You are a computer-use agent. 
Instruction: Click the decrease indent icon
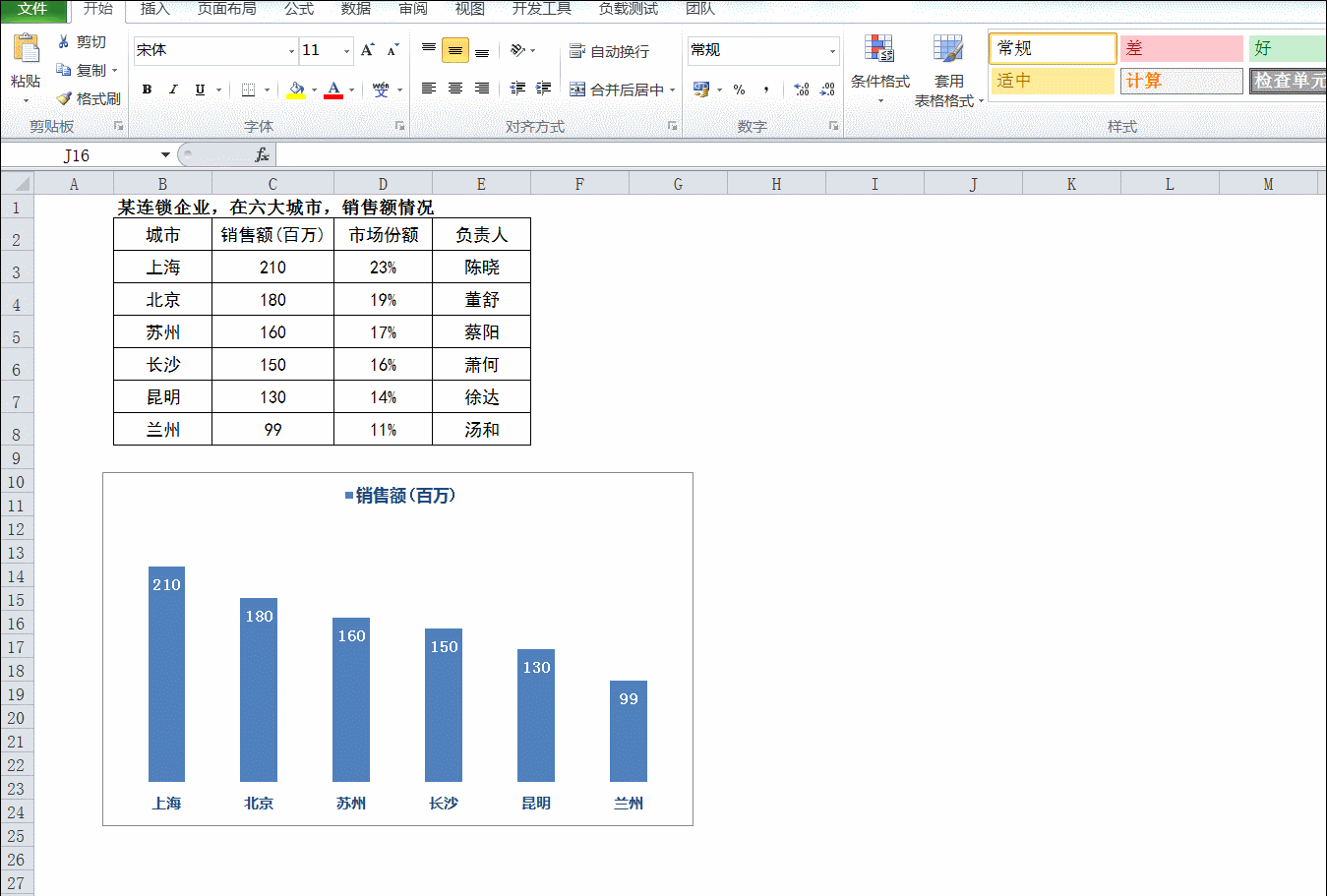pyautogui.click(x=517, y=89)
